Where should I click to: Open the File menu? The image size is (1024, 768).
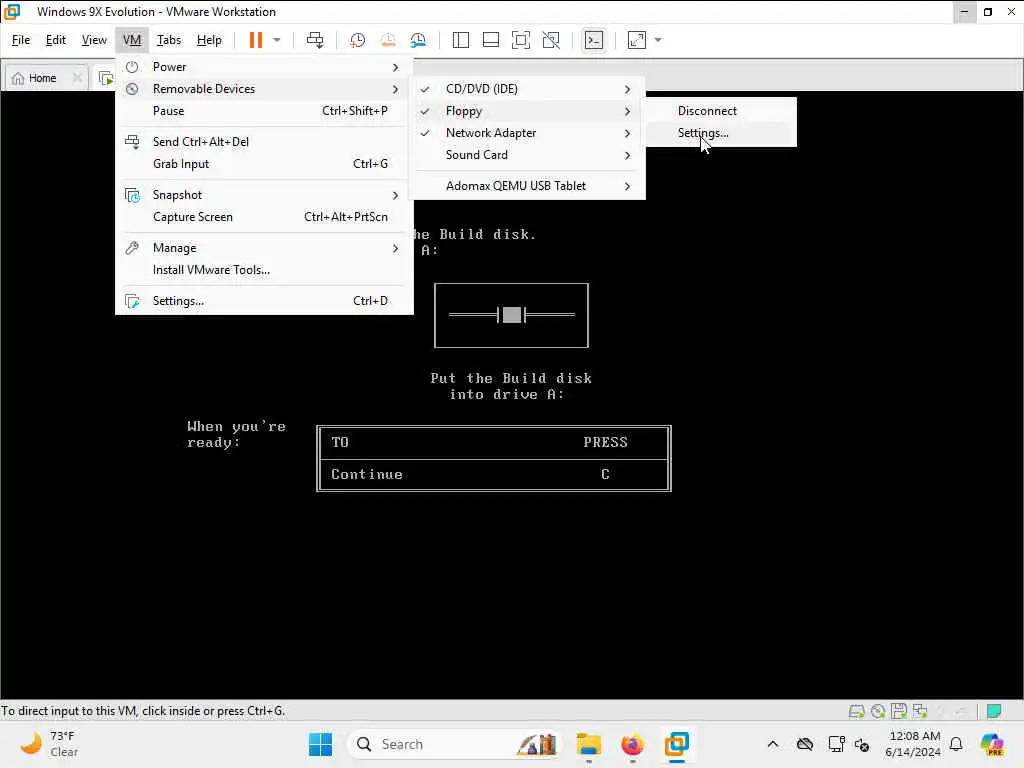point(21,40)
